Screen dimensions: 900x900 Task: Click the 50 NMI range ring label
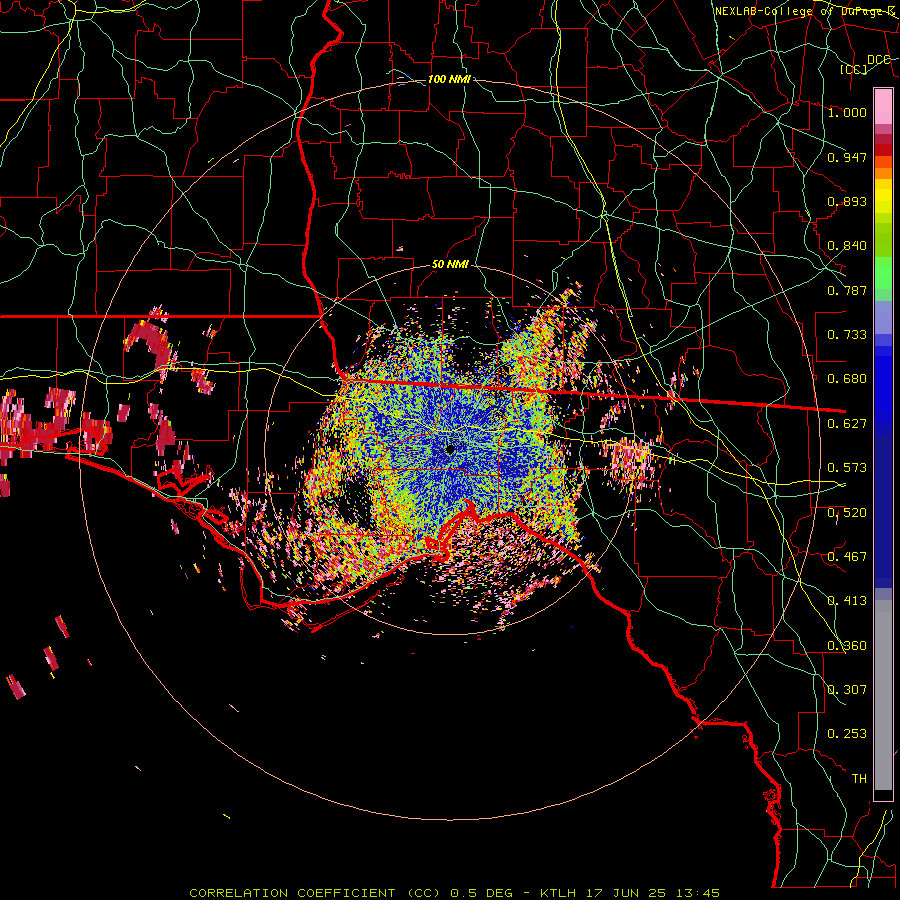[450, 264]
